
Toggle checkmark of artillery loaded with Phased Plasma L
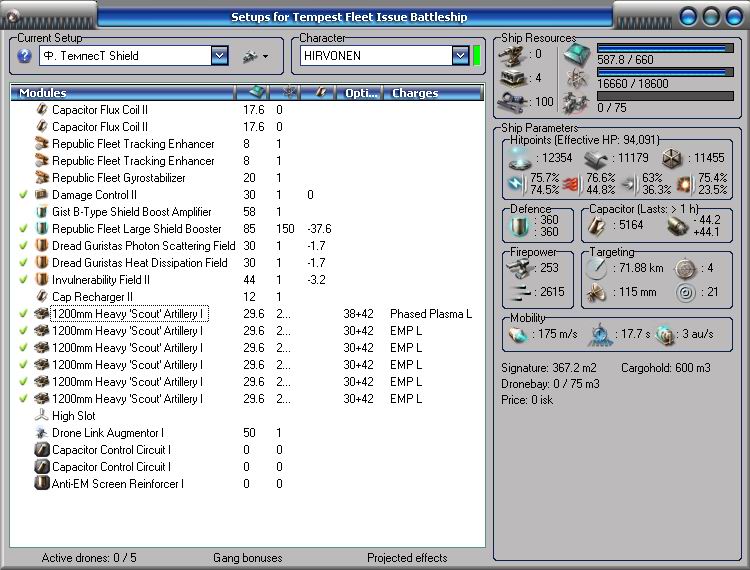coord(23,314)
